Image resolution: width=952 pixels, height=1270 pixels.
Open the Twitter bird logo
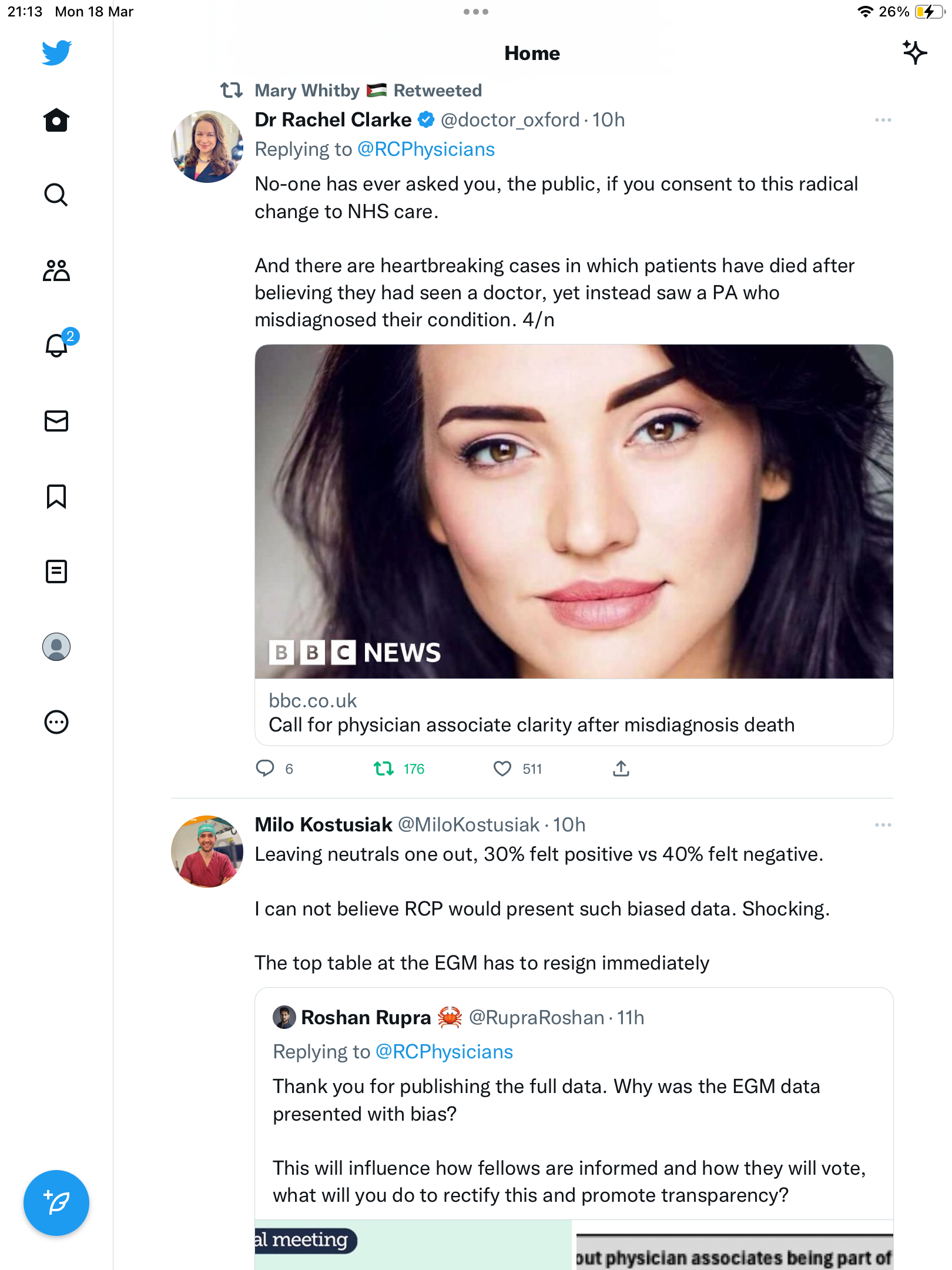tap(56, 53)
